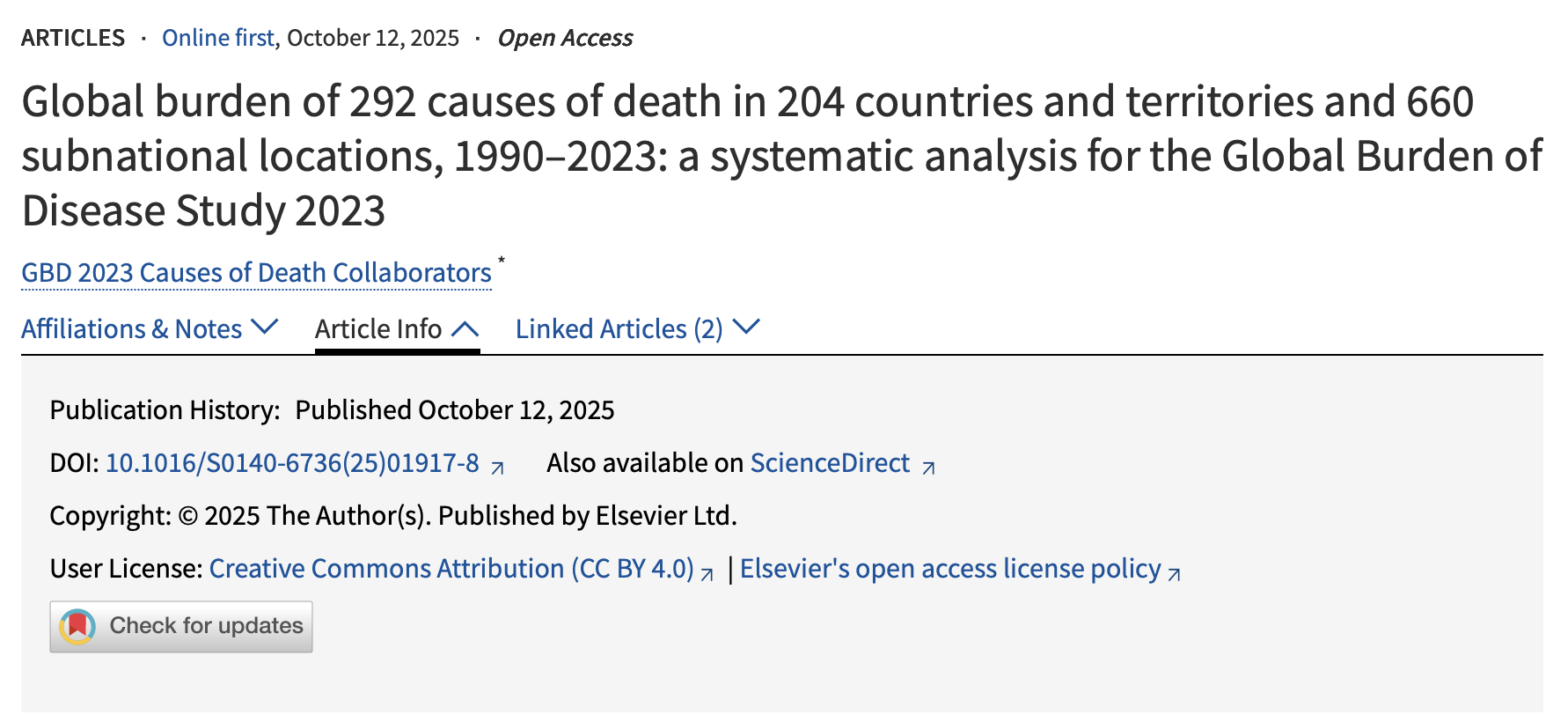Open the Online first link

[x=217, y=38]
